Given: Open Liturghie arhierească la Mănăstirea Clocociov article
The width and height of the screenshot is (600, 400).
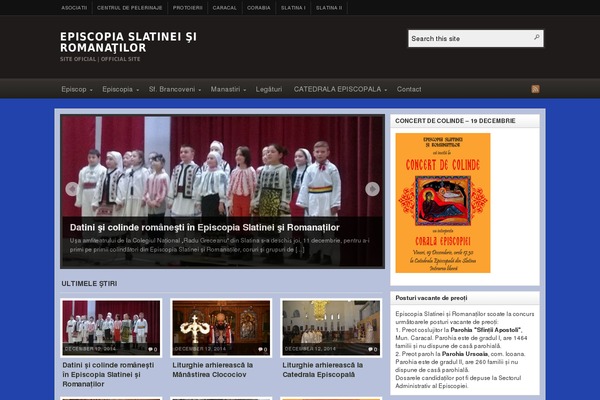Looking at the screenshot, I should [220, 370].
